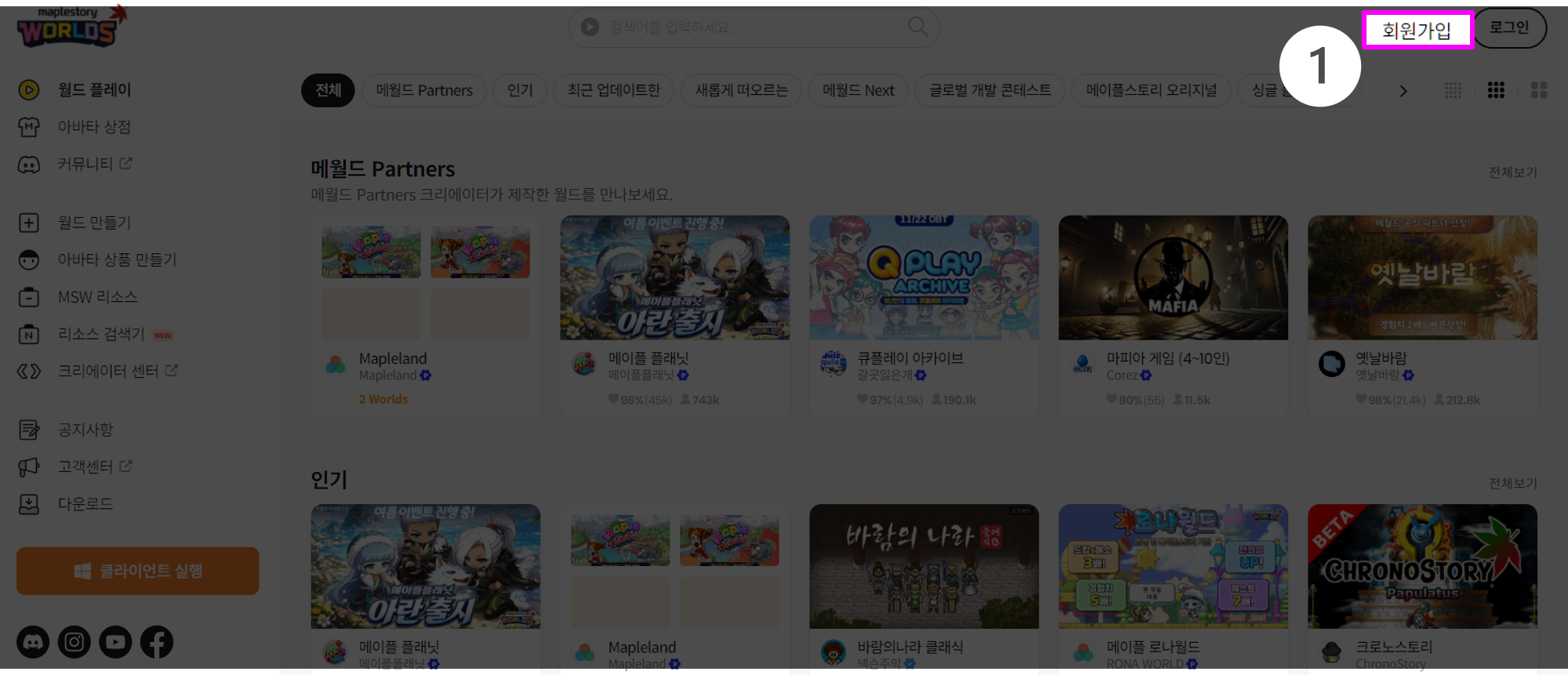
Task: Switch to small grid view icon
Action: coord(1453,90)
